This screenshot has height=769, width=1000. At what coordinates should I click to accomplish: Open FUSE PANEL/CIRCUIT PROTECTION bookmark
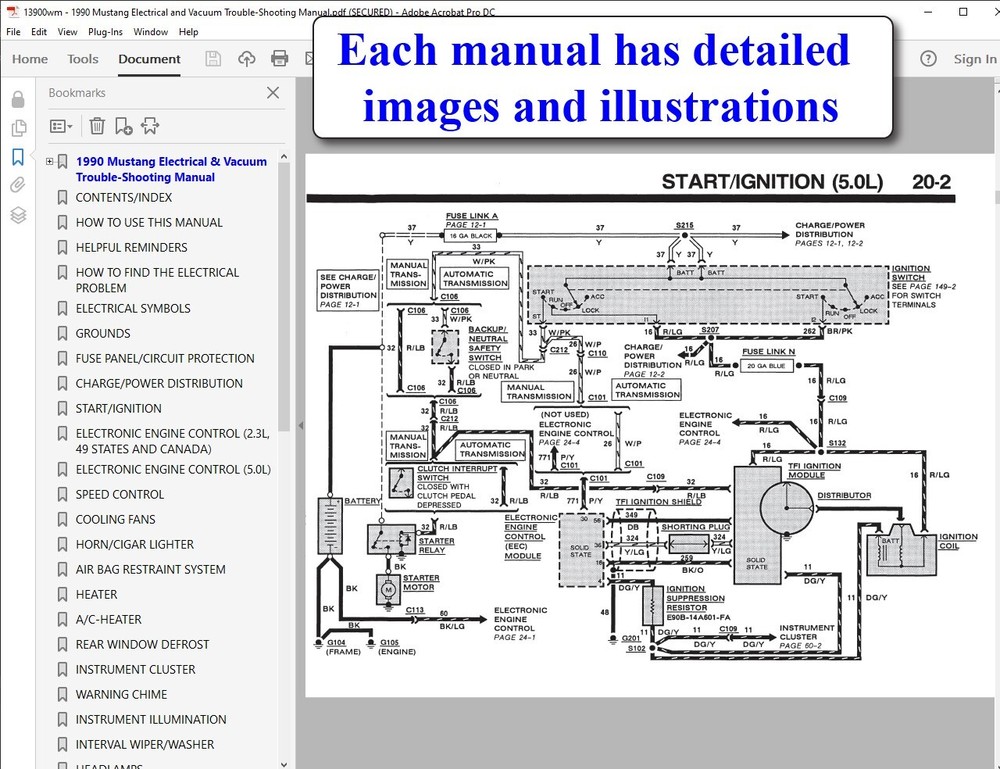pyautogui.click(x=165, y=358)
